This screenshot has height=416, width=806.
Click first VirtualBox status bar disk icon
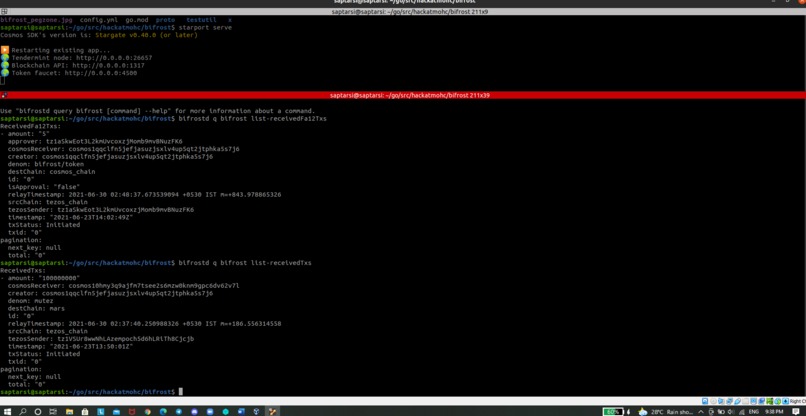[x=705, y=401]
